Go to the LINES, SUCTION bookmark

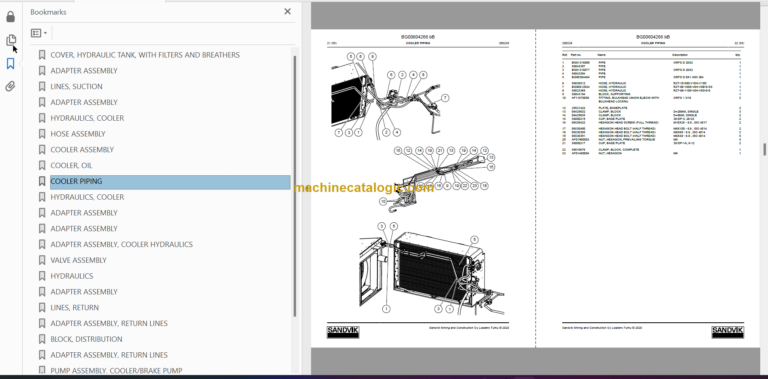coord(76,87)
